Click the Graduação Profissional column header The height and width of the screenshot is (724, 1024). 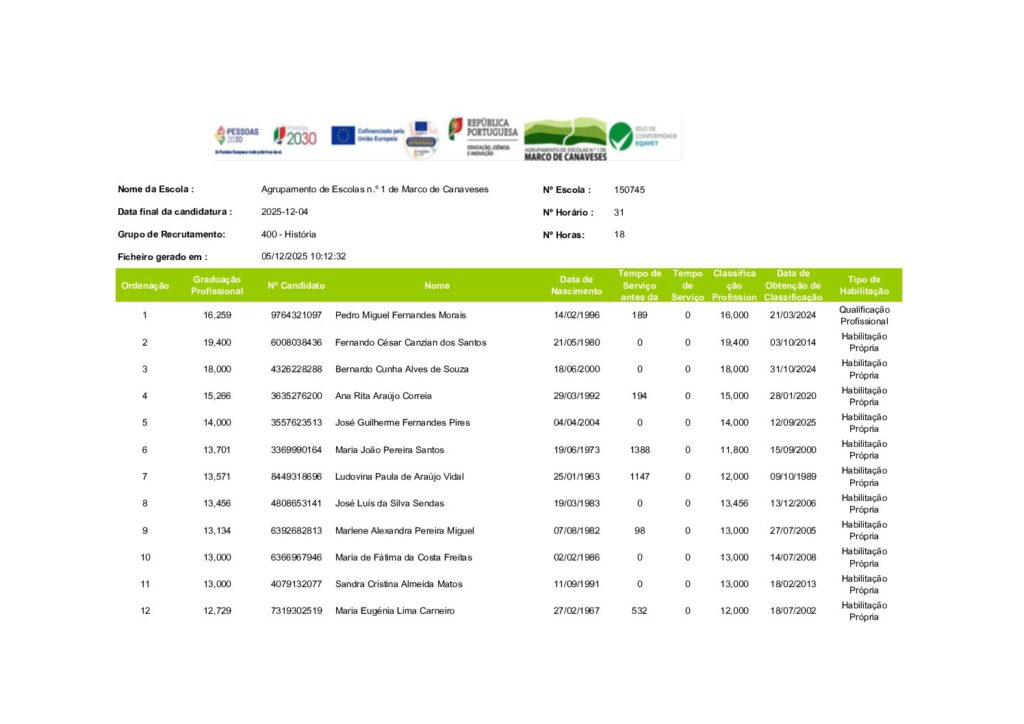click(x=217, y=286)
